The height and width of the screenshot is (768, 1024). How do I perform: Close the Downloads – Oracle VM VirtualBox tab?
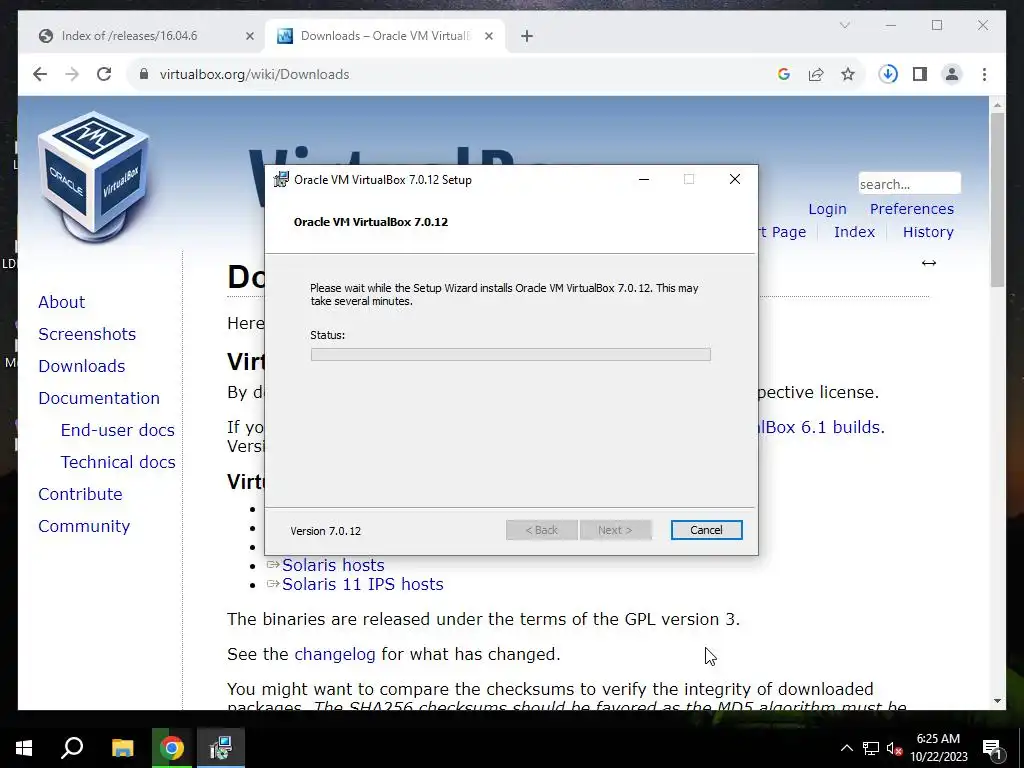(x=488, y=37)
